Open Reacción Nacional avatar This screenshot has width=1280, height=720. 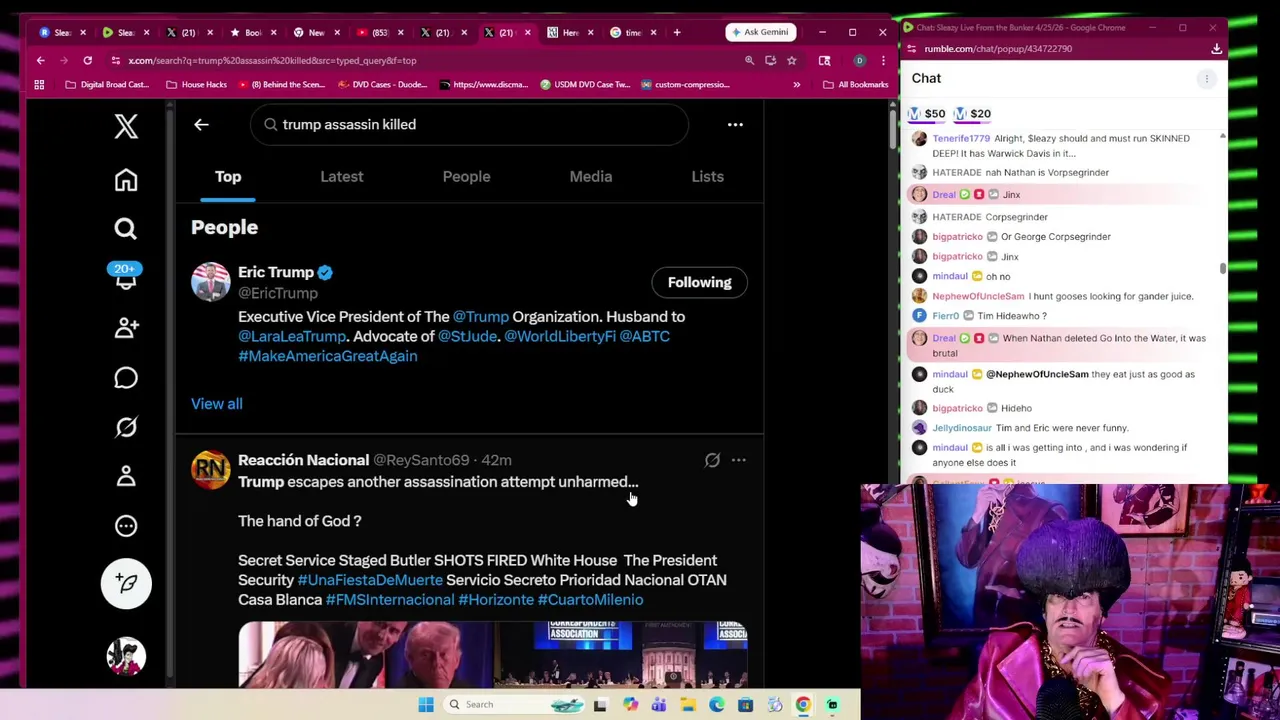coord(211,470)
